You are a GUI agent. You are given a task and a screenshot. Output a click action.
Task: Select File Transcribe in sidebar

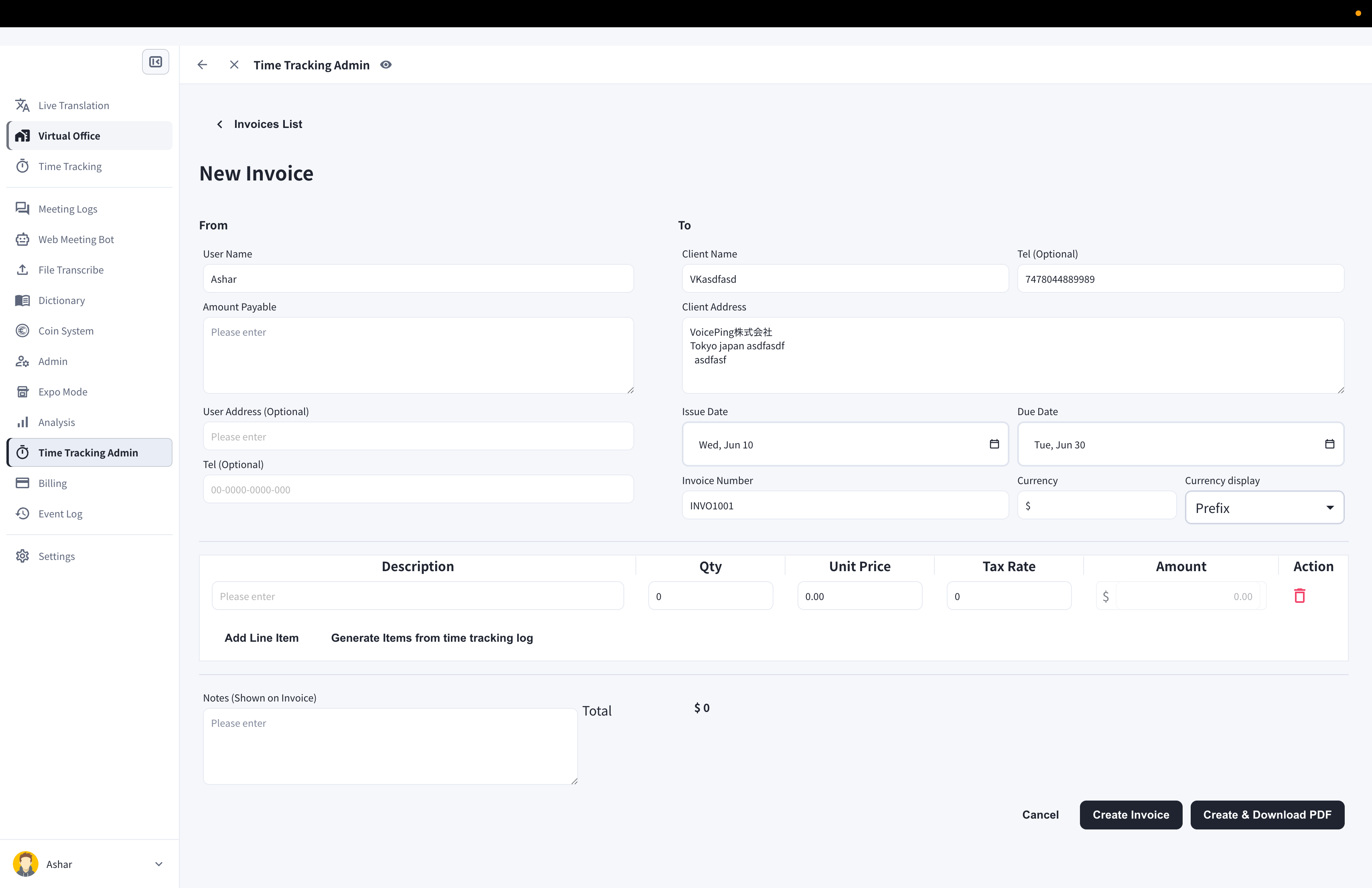[x=89, y=270]
